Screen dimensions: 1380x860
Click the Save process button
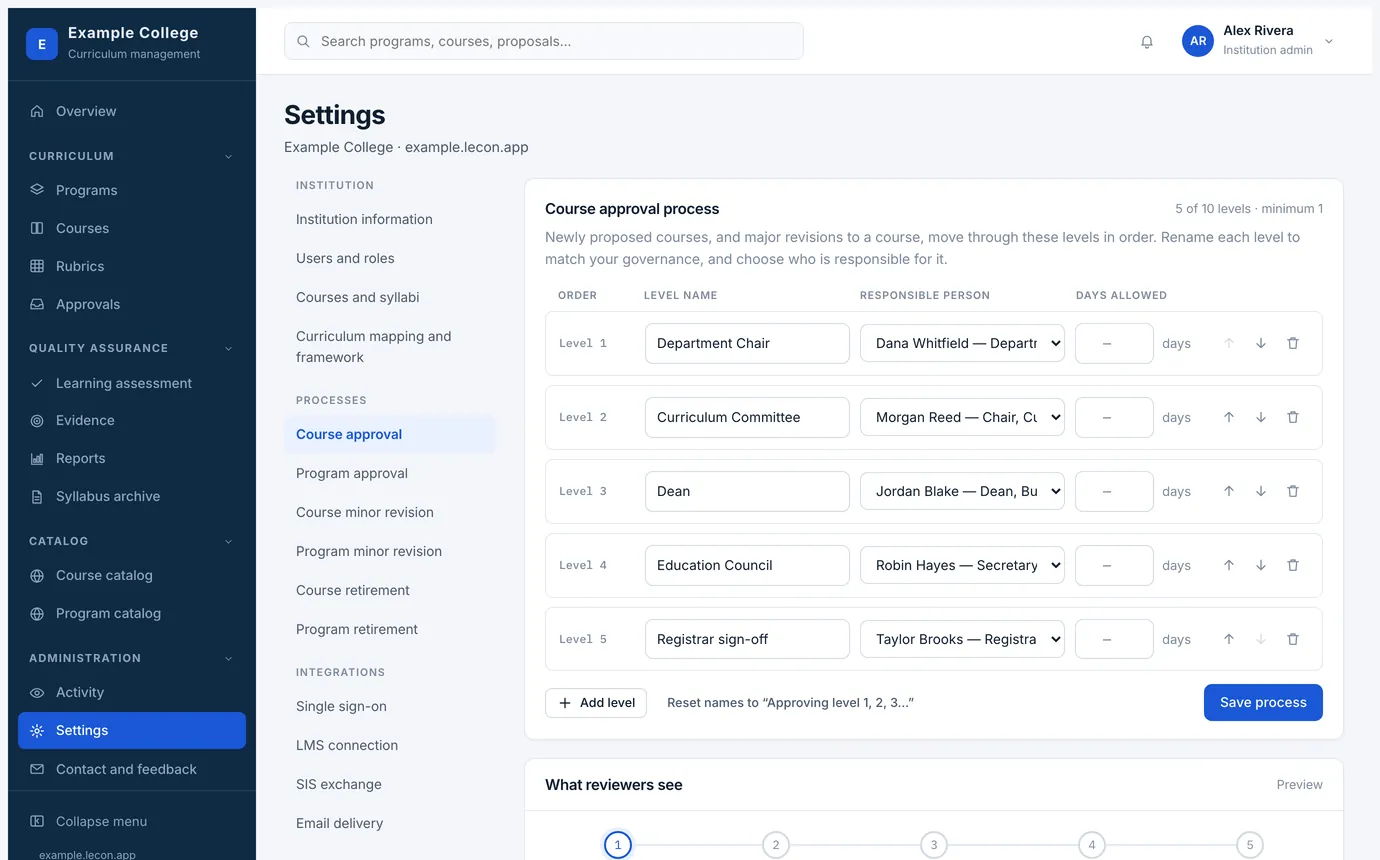(x=1263, y=702)
